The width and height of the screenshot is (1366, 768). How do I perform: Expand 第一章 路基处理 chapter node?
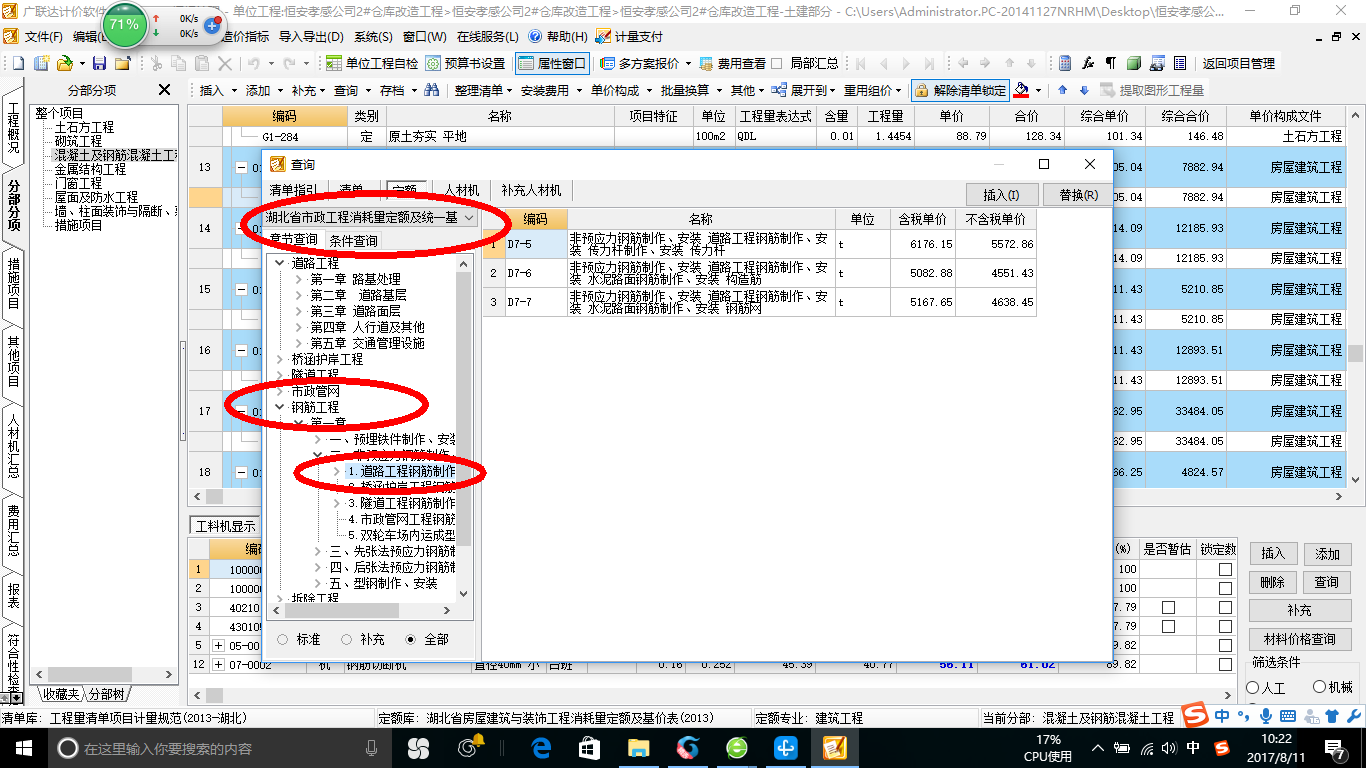tap(298, 279)
